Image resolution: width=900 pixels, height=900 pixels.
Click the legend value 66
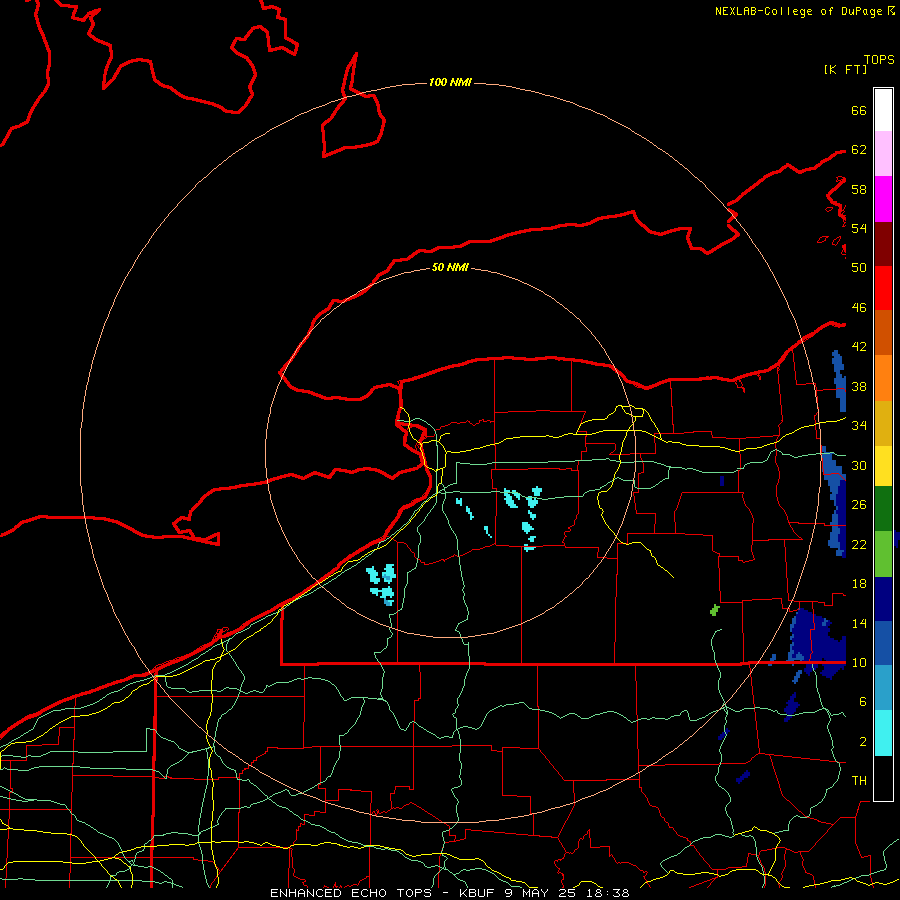pyautogui.click(x=859, y=110)
